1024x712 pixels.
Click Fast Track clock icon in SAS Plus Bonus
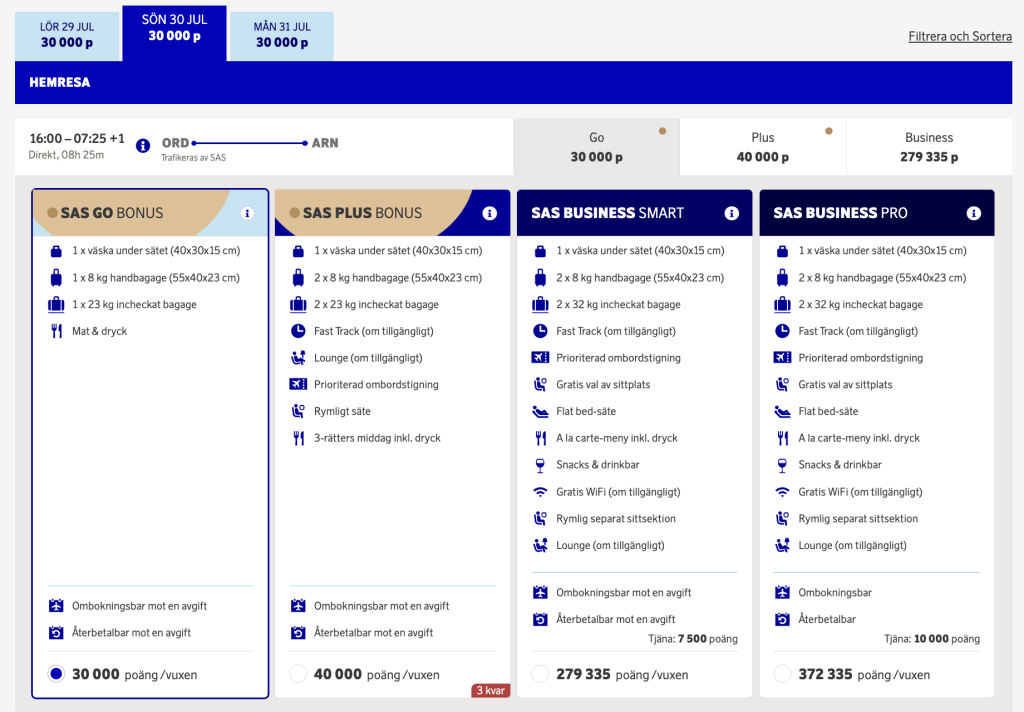[x=298, y=331]
